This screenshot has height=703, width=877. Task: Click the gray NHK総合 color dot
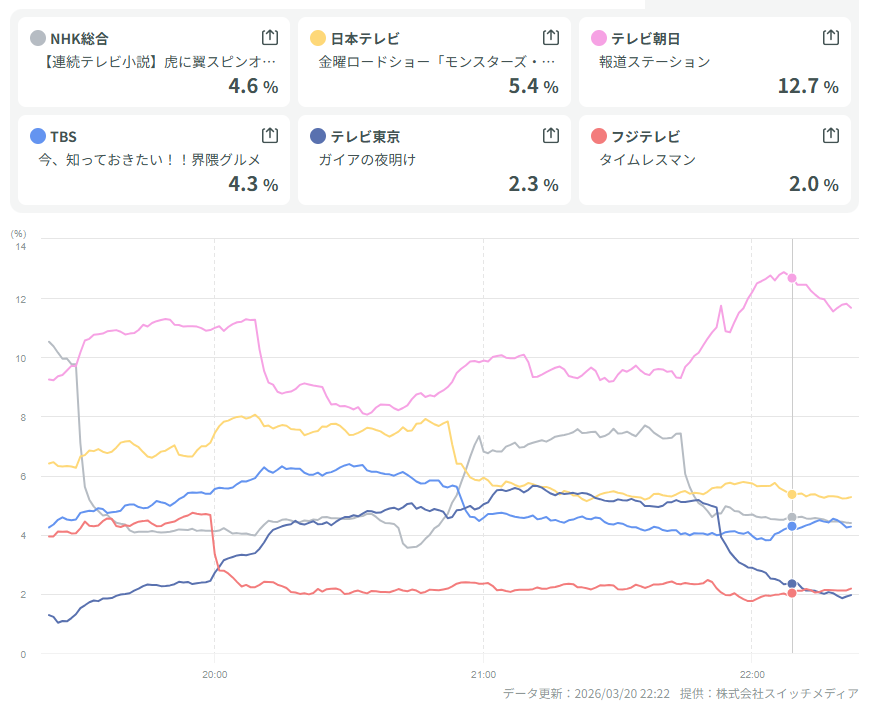pos(38,38)
